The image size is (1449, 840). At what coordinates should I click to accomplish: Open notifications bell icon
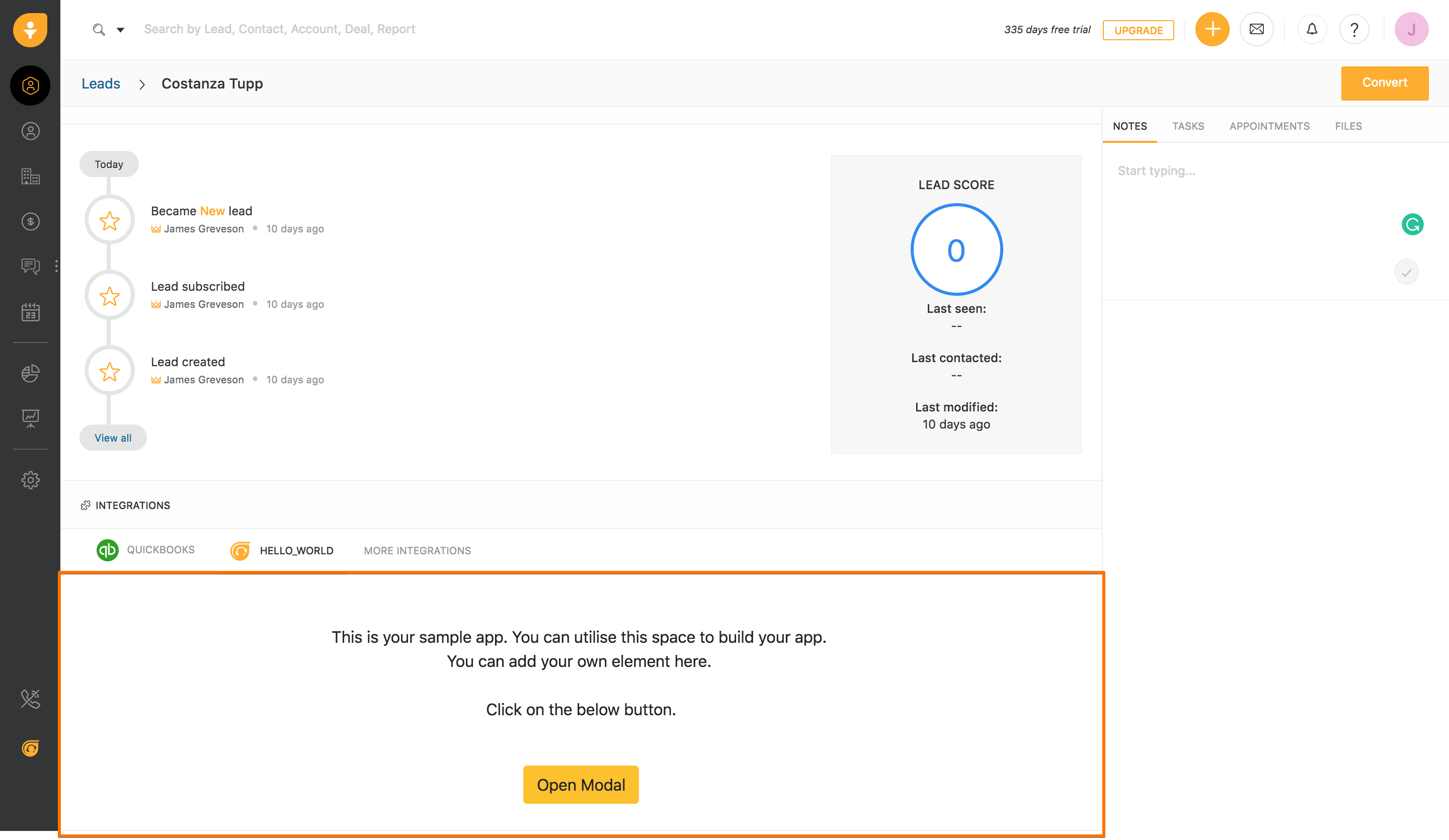coord(1312,29)
